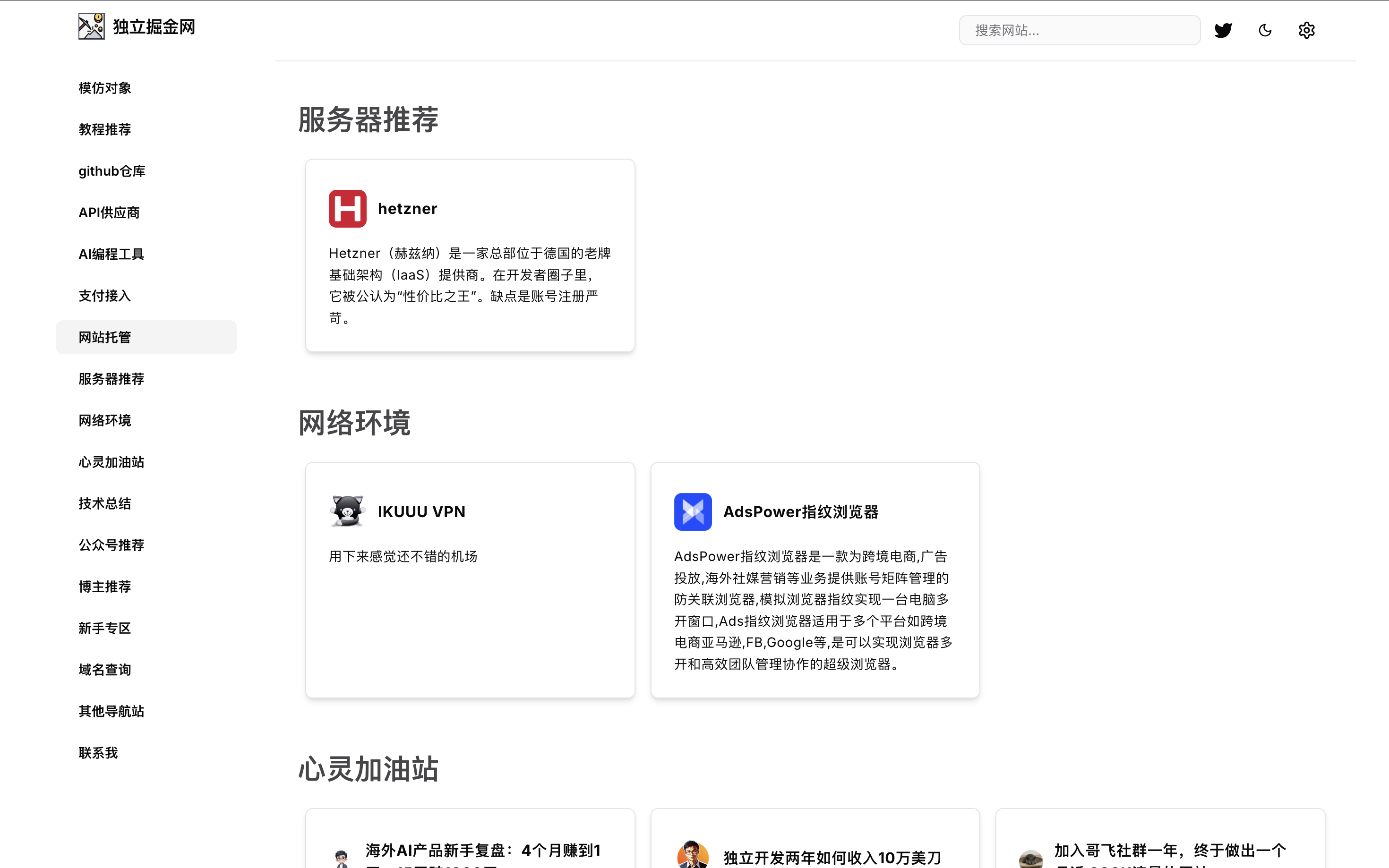Open the hetzner card title link
The image size is (1389, 868).
pyautogui.click(x=407, y=208)
